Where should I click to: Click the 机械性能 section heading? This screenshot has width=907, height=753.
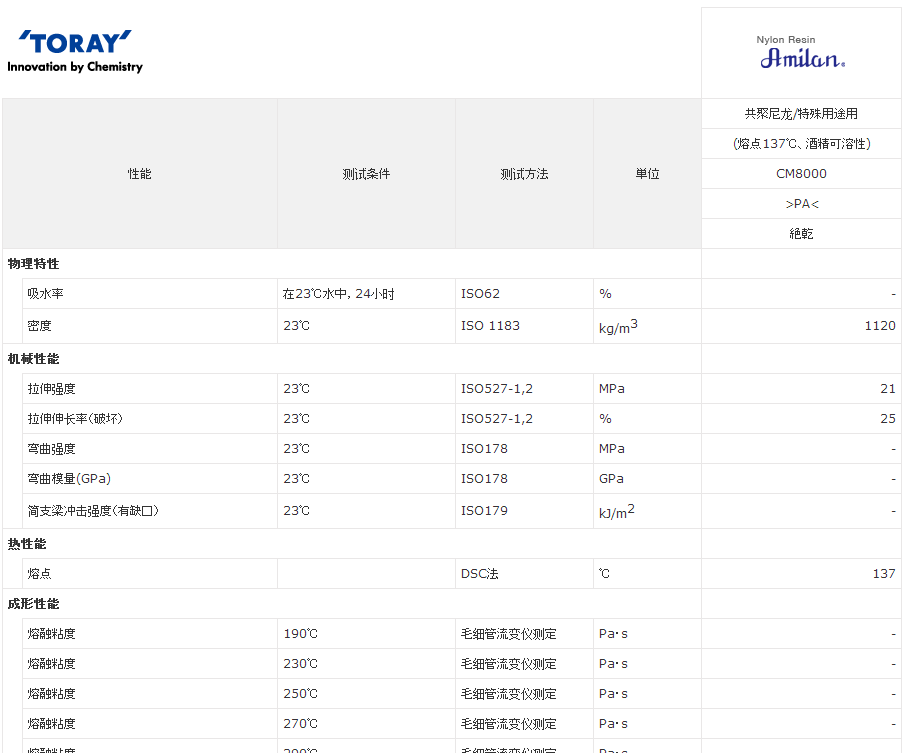coord(34,359)
